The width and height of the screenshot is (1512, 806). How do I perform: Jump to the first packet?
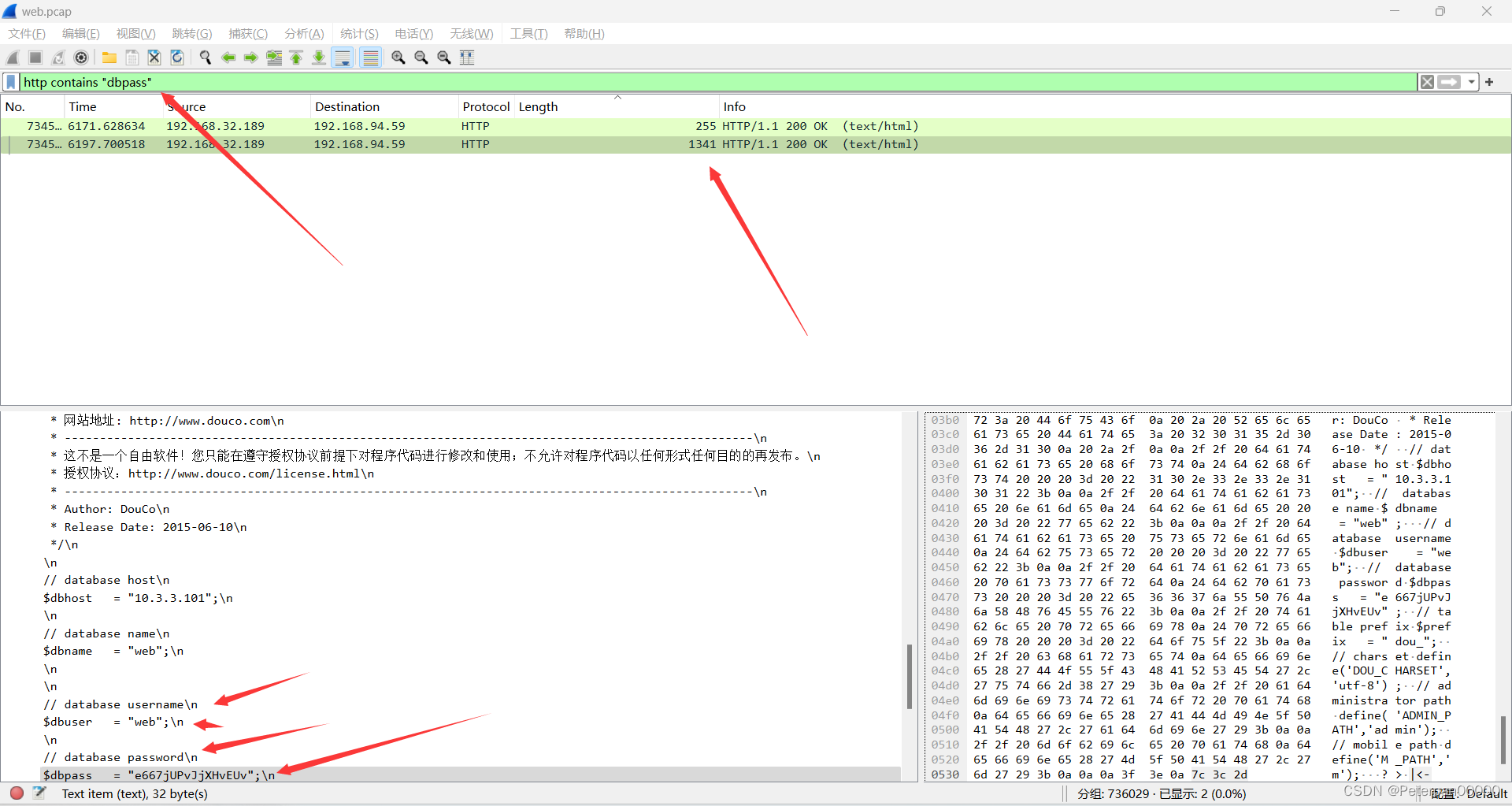[x=296, y=58]
